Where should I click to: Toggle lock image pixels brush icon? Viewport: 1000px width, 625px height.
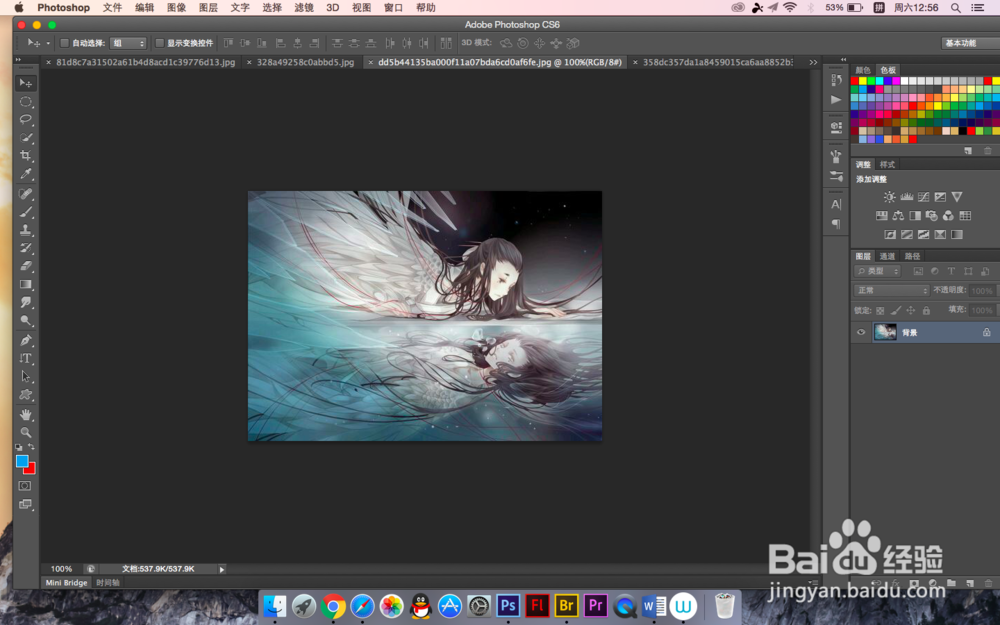895,311
